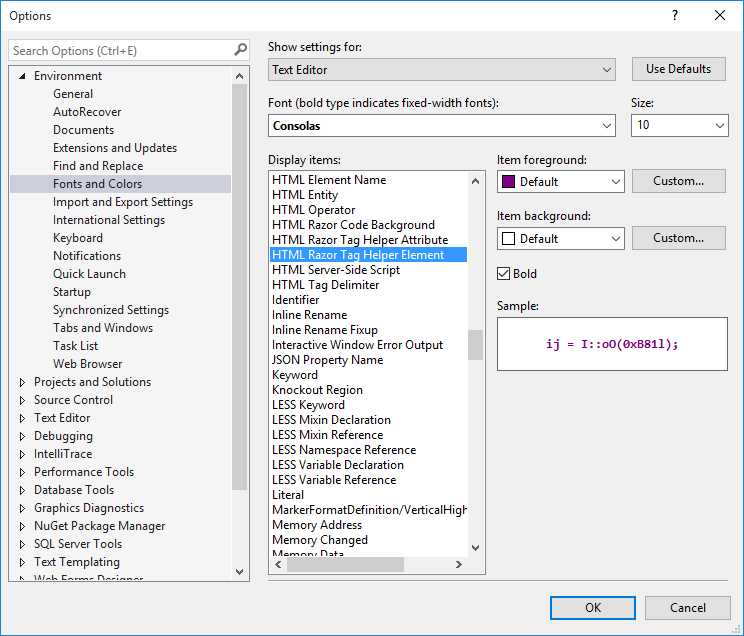This screenshot has height=636, width=744.
Task: Select HTML Razor Tag Helper Element
Action: coord(368,255)
